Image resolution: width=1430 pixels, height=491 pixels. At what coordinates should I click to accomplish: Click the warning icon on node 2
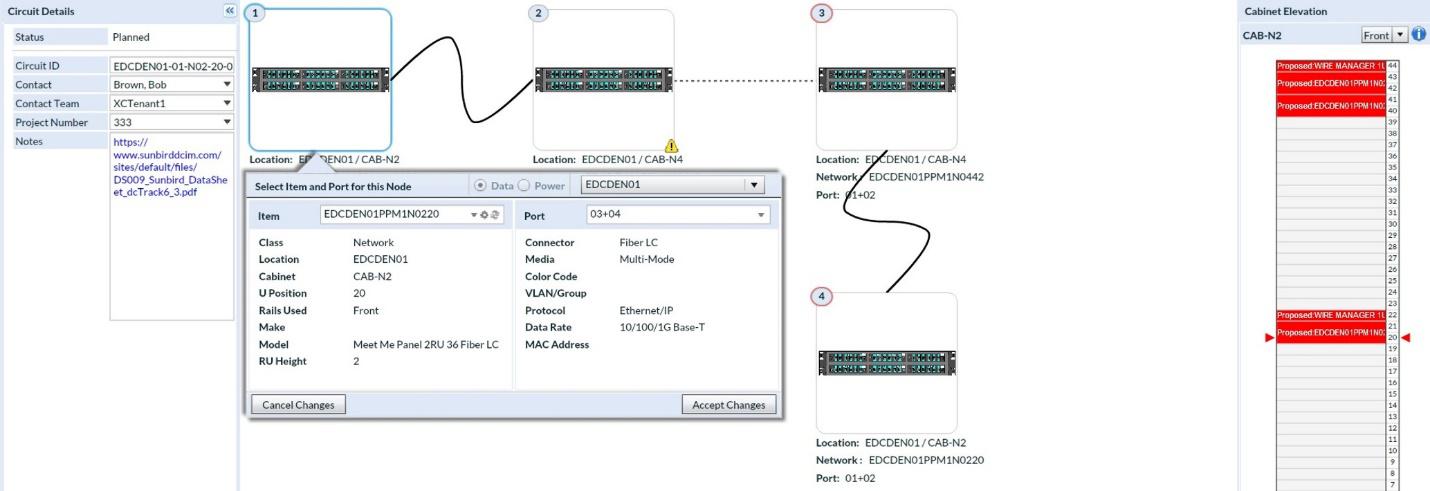[671, 146]
